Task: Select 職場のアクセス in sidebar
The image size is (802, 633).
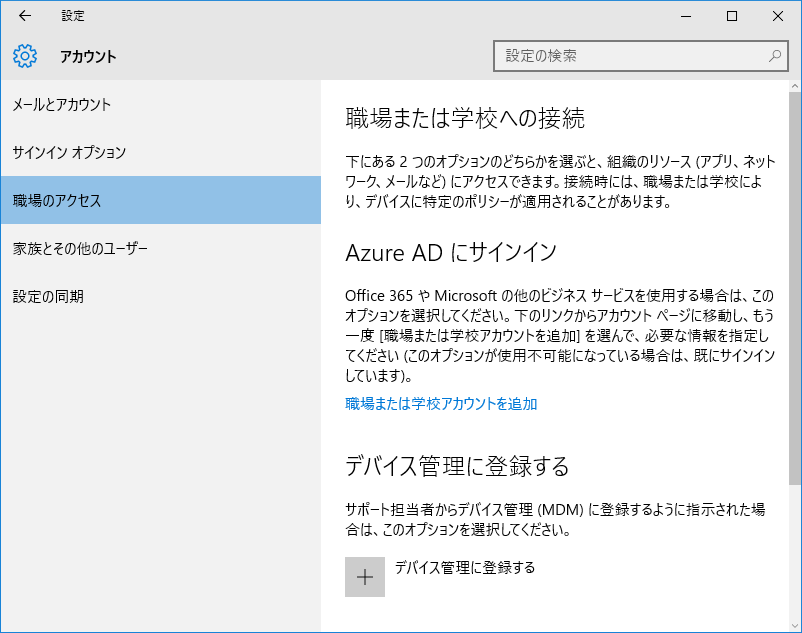Action: click(x=161, y=200)
